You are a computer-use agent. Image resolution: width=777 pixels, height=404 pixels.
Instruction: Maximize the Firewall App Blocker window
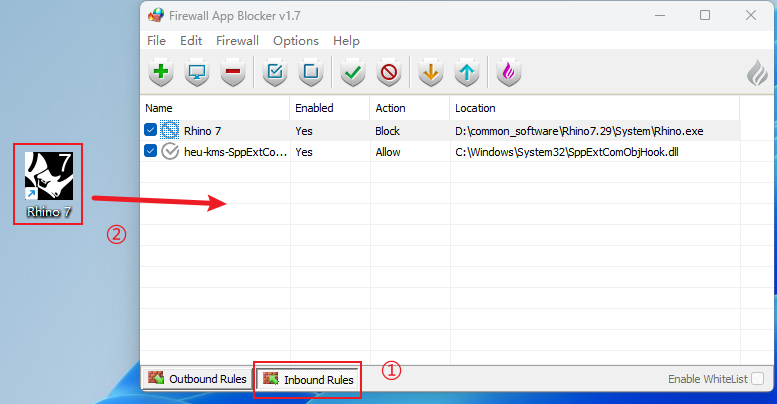[705, 15]
